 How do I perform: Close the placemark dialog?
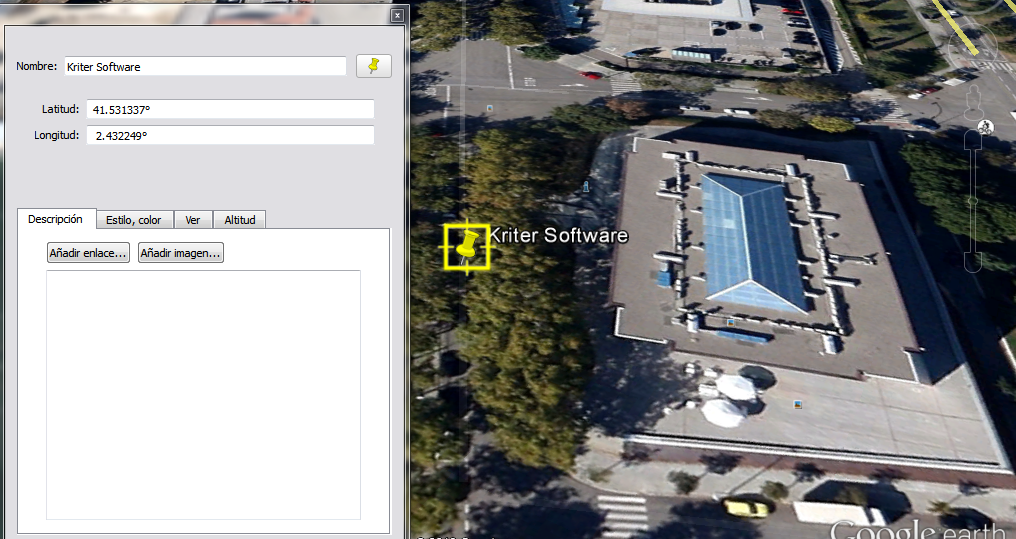[398, 16]
